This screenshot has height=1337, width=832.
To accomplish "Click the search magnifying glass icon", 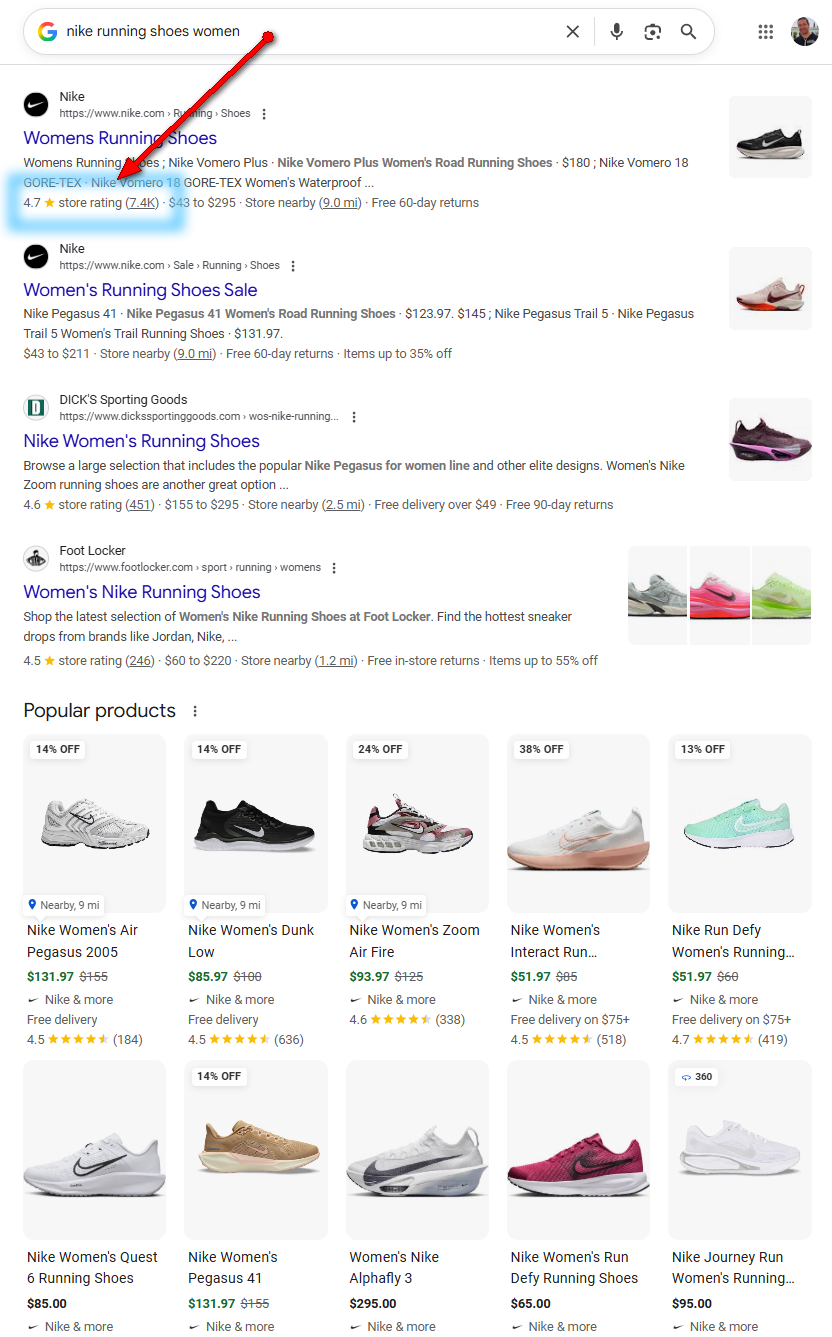I will point(688,31).
